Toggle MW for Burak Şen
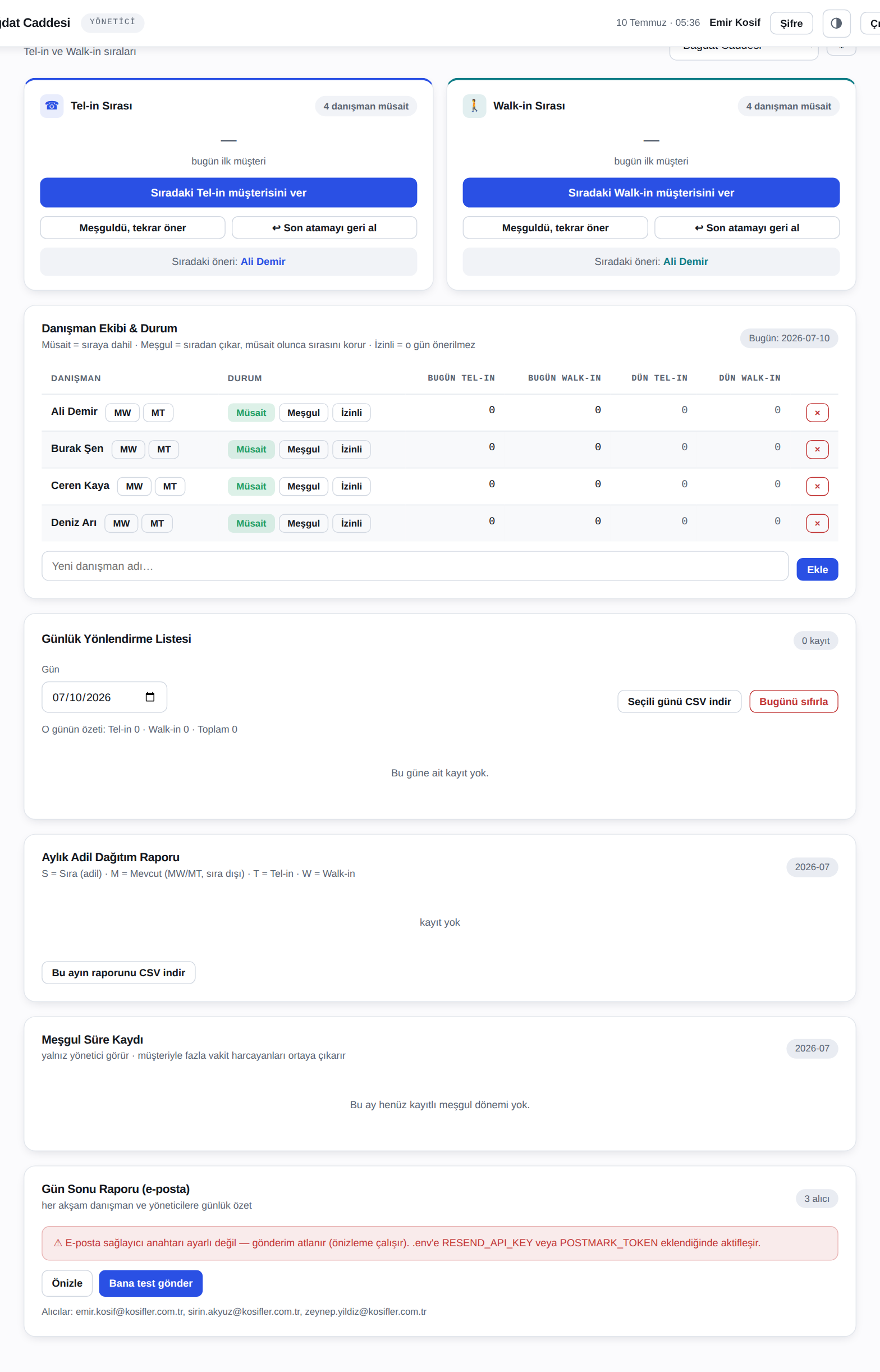 coord(128,449)
